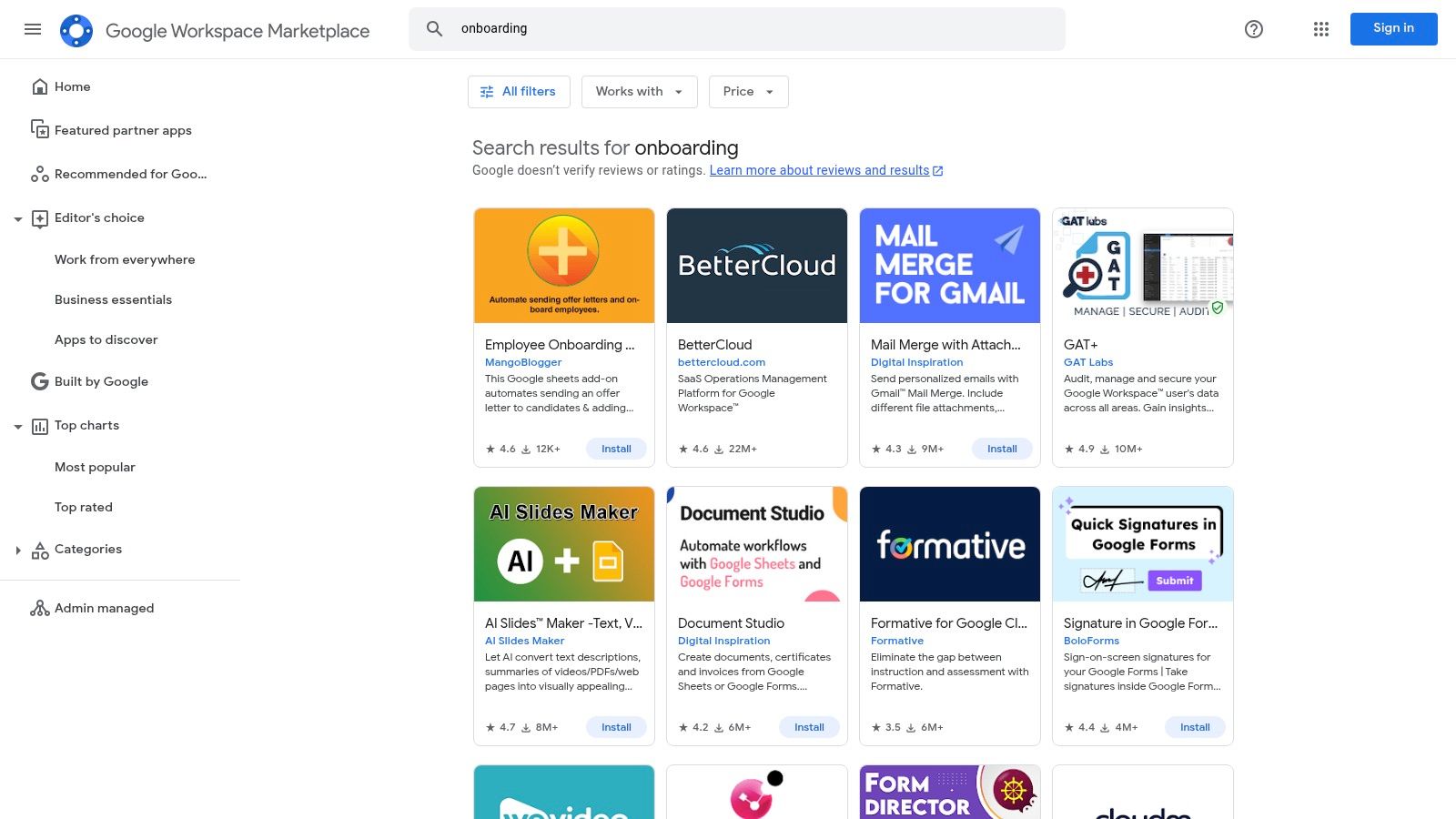
Task: Open the Price dropdown
Action: (749, 92)
